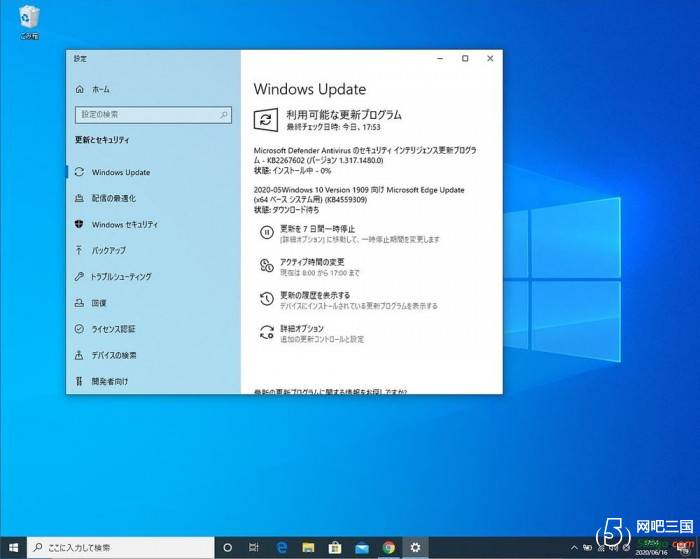Click the taskbar search box (ここに入力して検索)
Screen dimensions: 700x559
click(x=121, y=547)
